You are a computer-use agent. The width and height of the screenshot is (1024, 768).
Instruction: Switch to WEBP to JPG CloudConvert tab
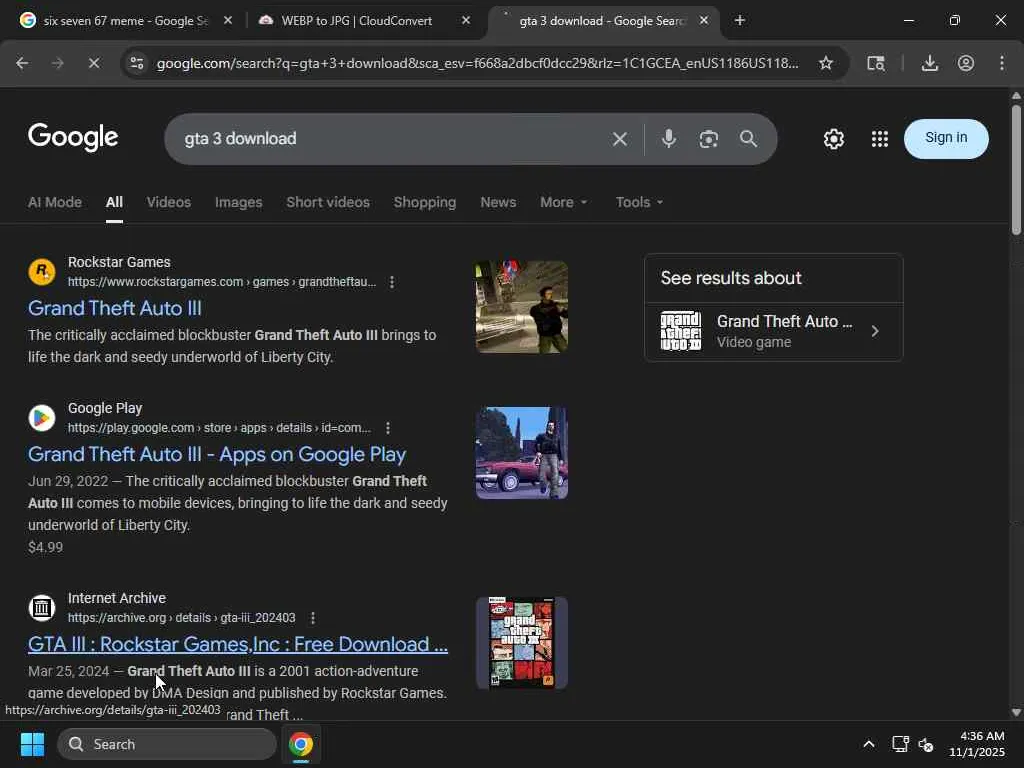[357, 20]
